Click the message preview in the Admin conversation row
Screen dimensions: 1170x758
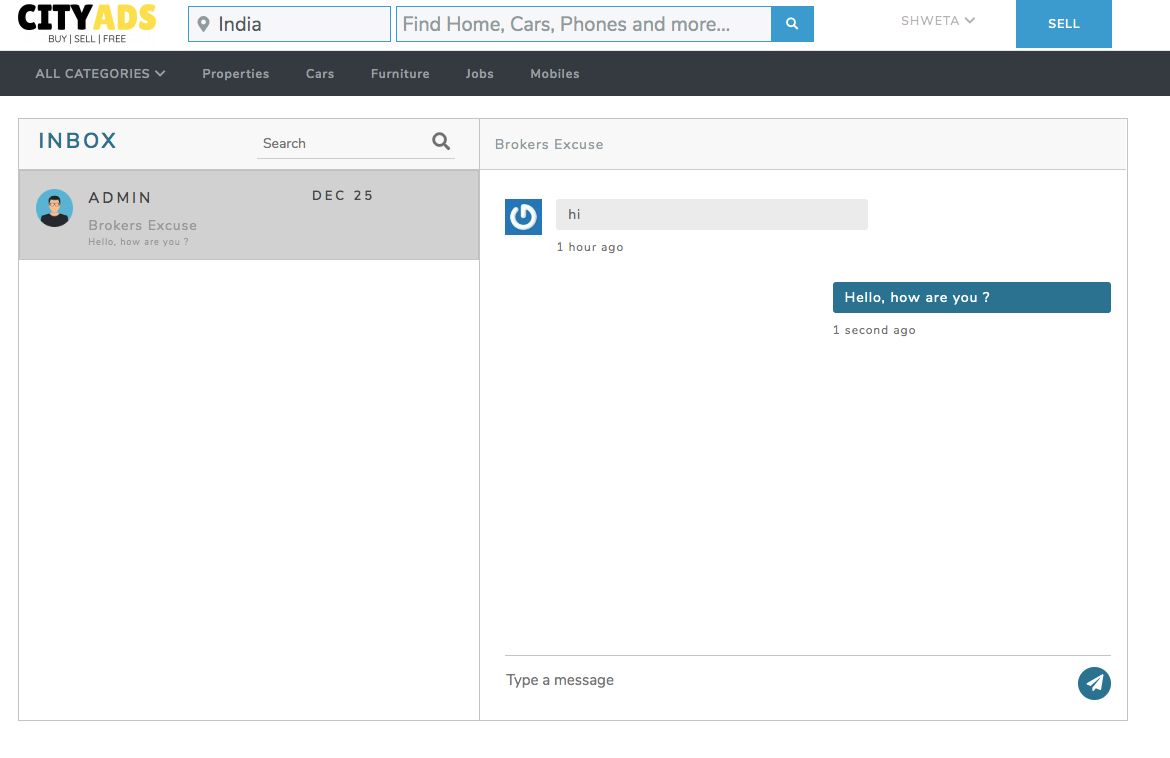point(138,242)
